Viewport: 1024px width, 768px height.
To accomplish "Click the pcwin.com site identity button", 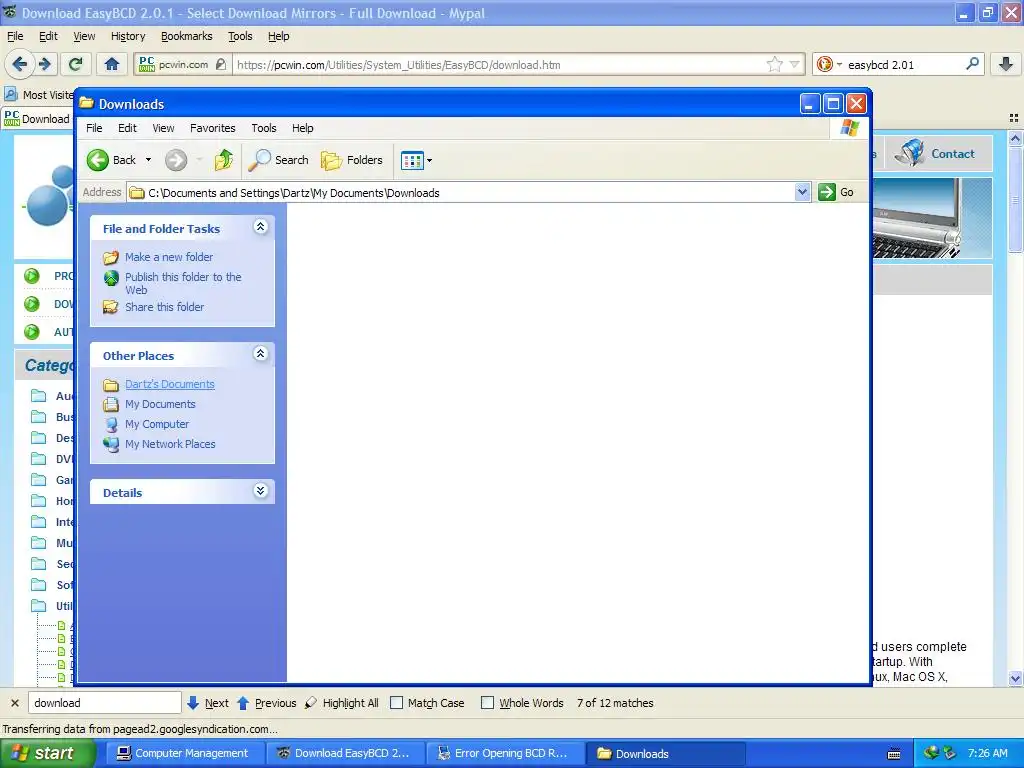I will point(183,64).
